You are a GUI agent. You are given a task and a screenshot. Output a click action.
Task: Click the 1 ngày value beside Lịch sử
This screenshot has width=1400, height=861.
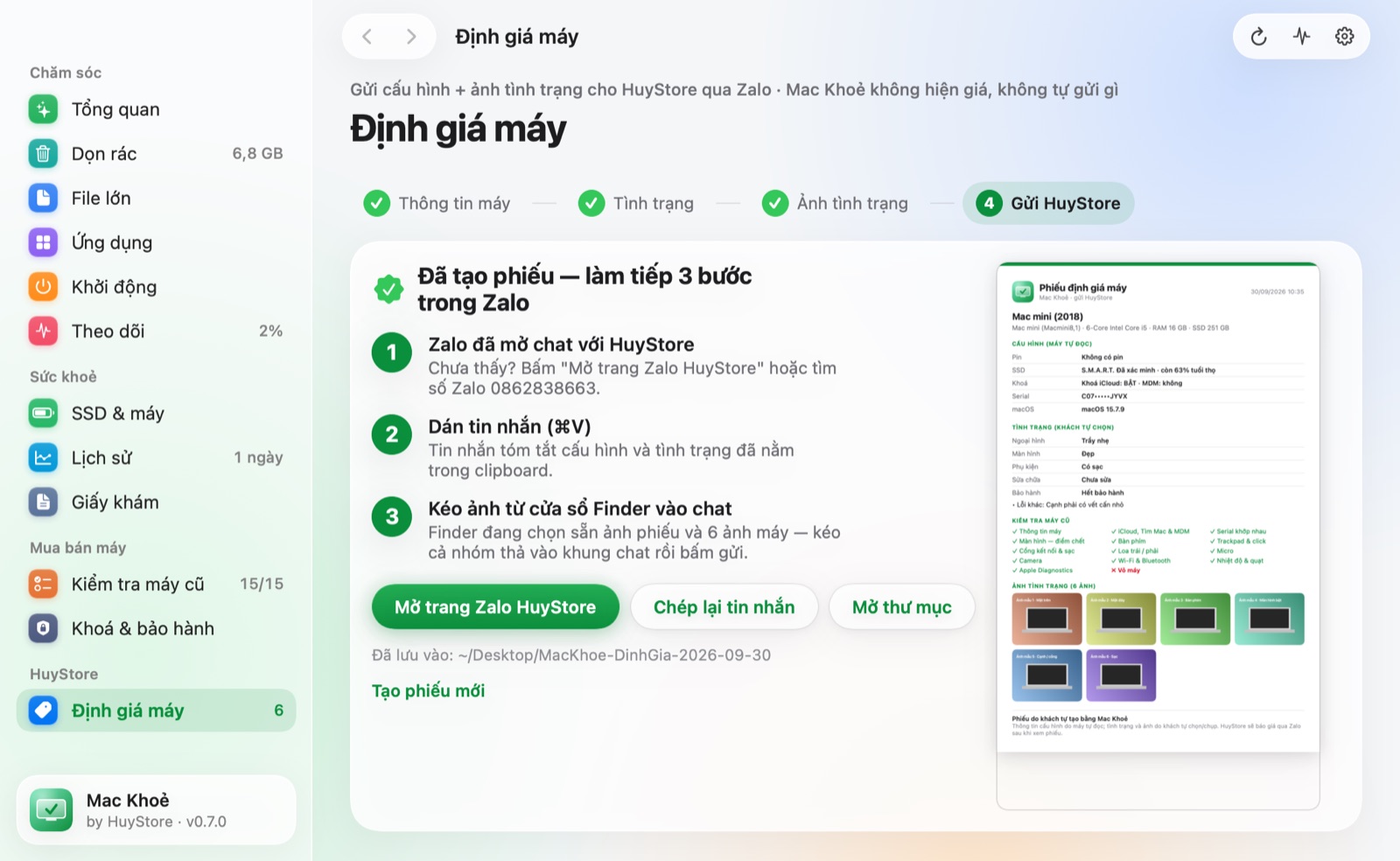tap(258, 458)
